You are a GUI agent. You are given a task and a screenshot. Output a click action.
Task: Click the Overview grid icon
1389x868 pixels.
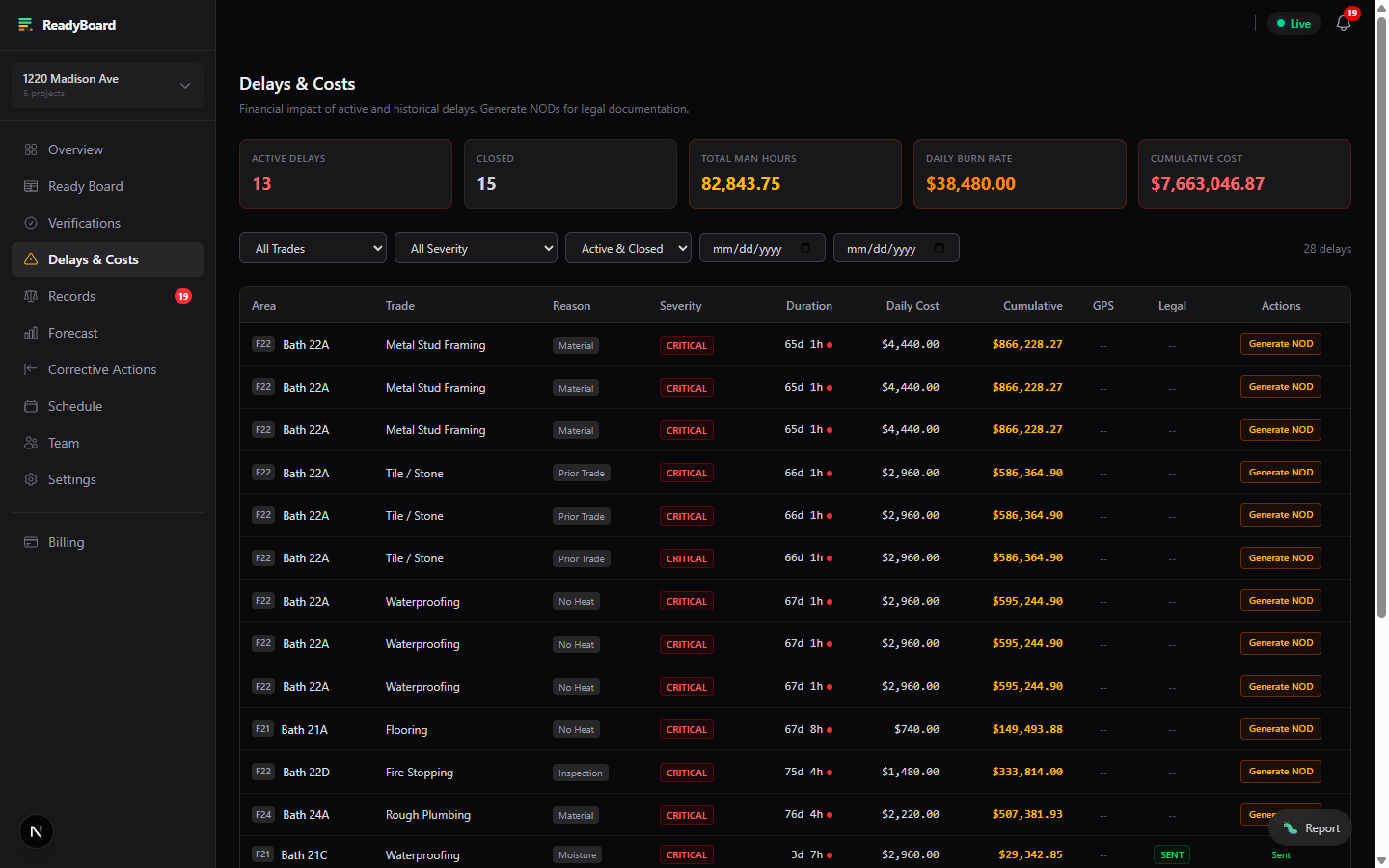(31, 149)
